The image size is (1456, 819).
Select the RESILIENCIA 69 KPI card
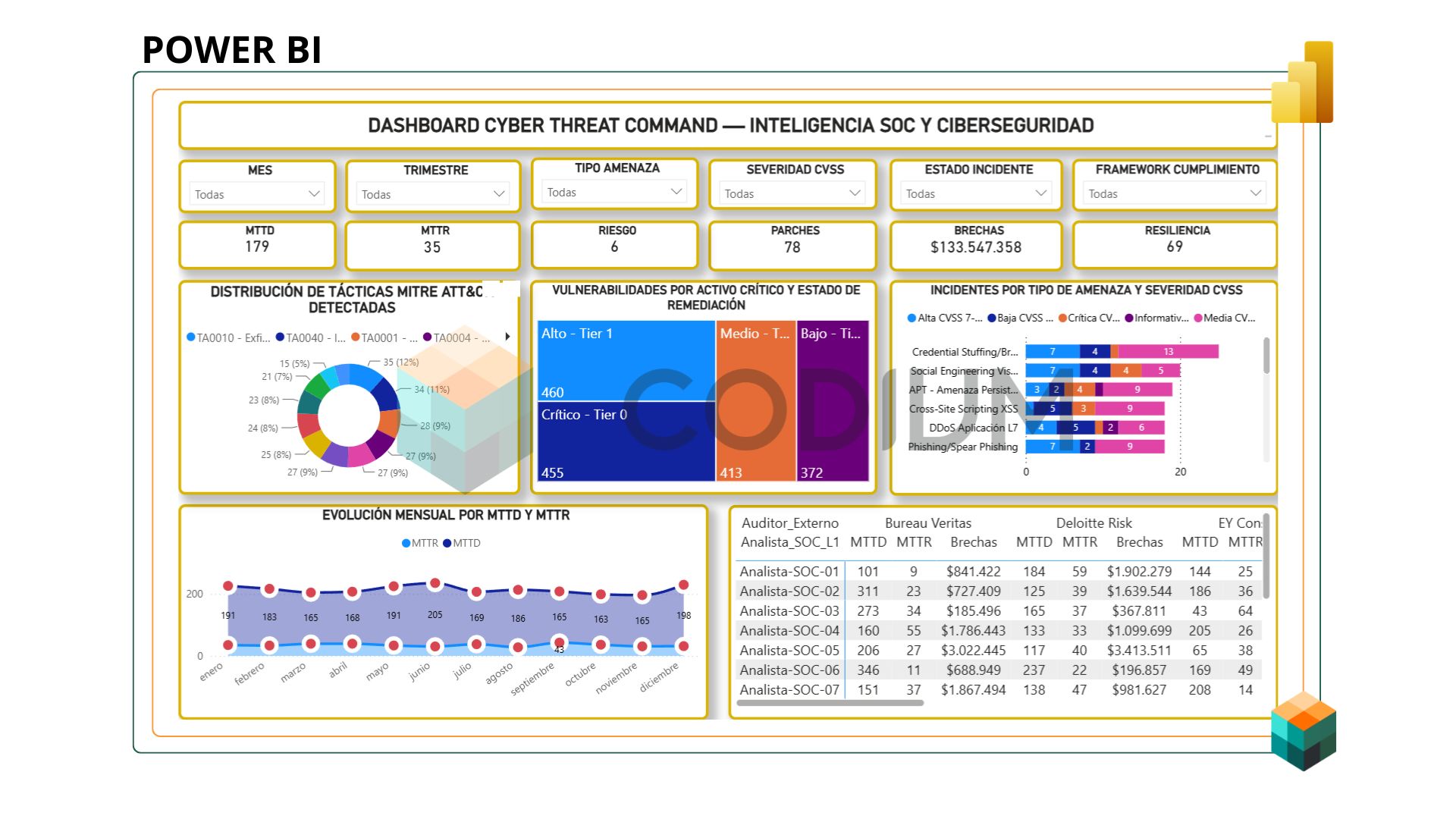point(1175,245)
